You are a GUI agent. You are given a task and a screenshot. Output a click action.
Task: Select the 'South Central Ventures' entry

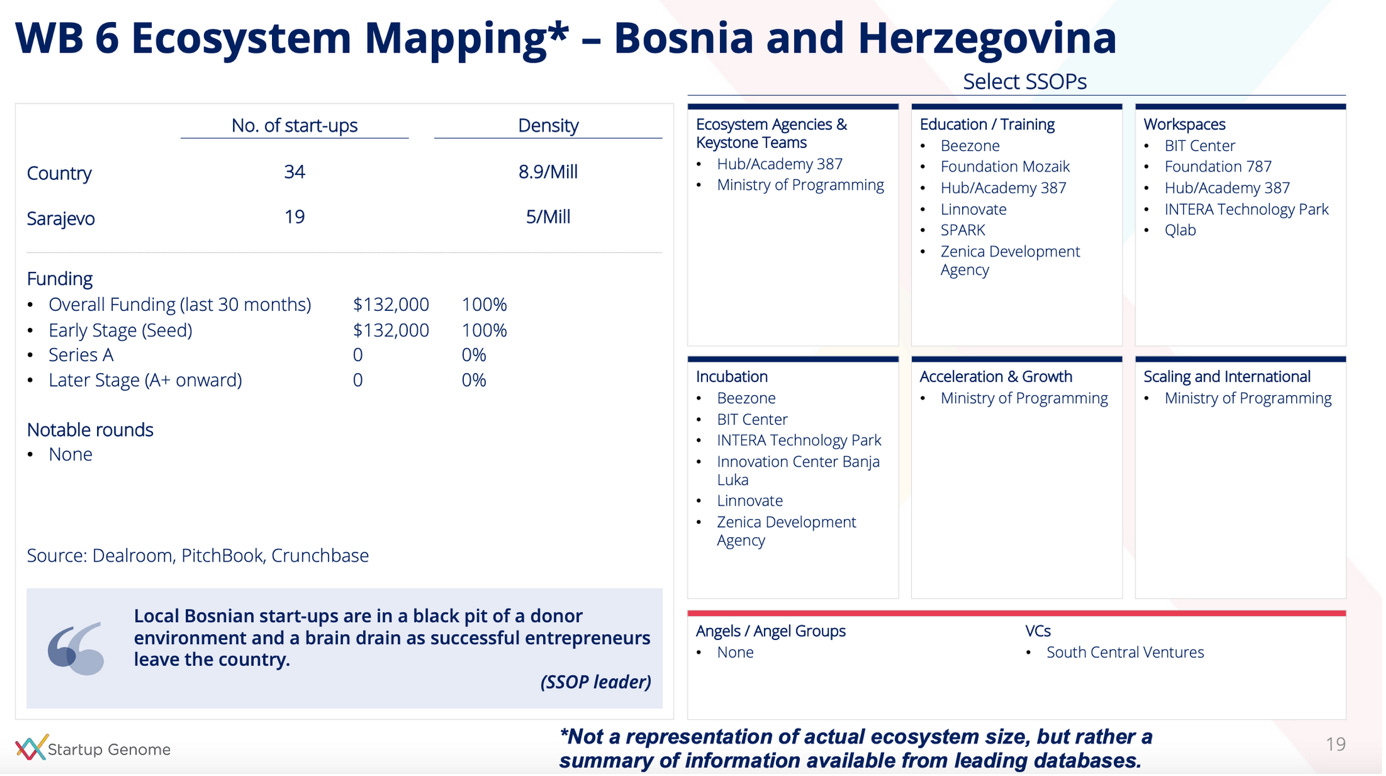(x=1125, y=653)
